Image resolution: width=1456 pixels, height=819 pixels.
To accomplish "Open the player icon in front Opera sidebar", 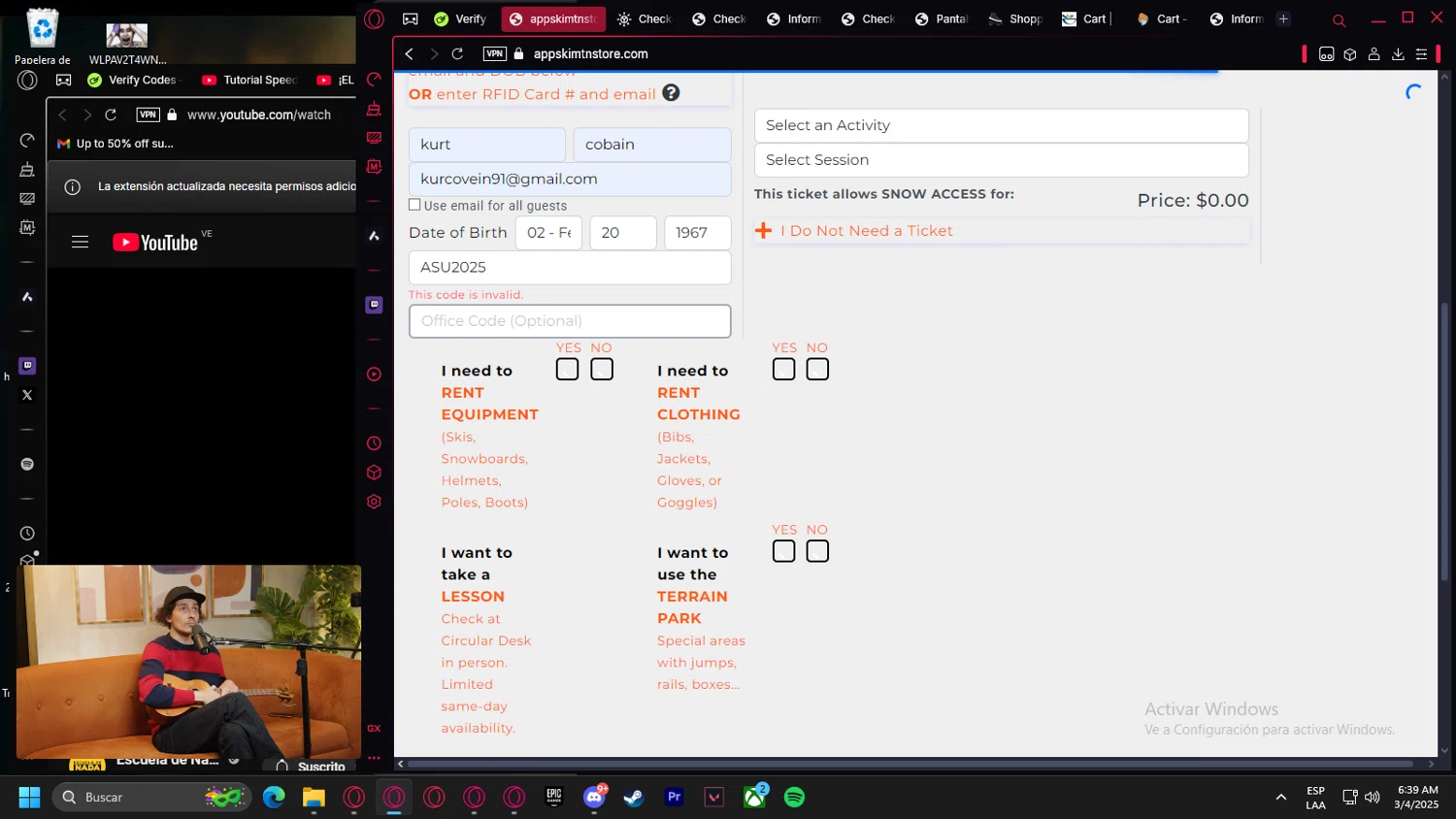I will [x=374, y=375].
